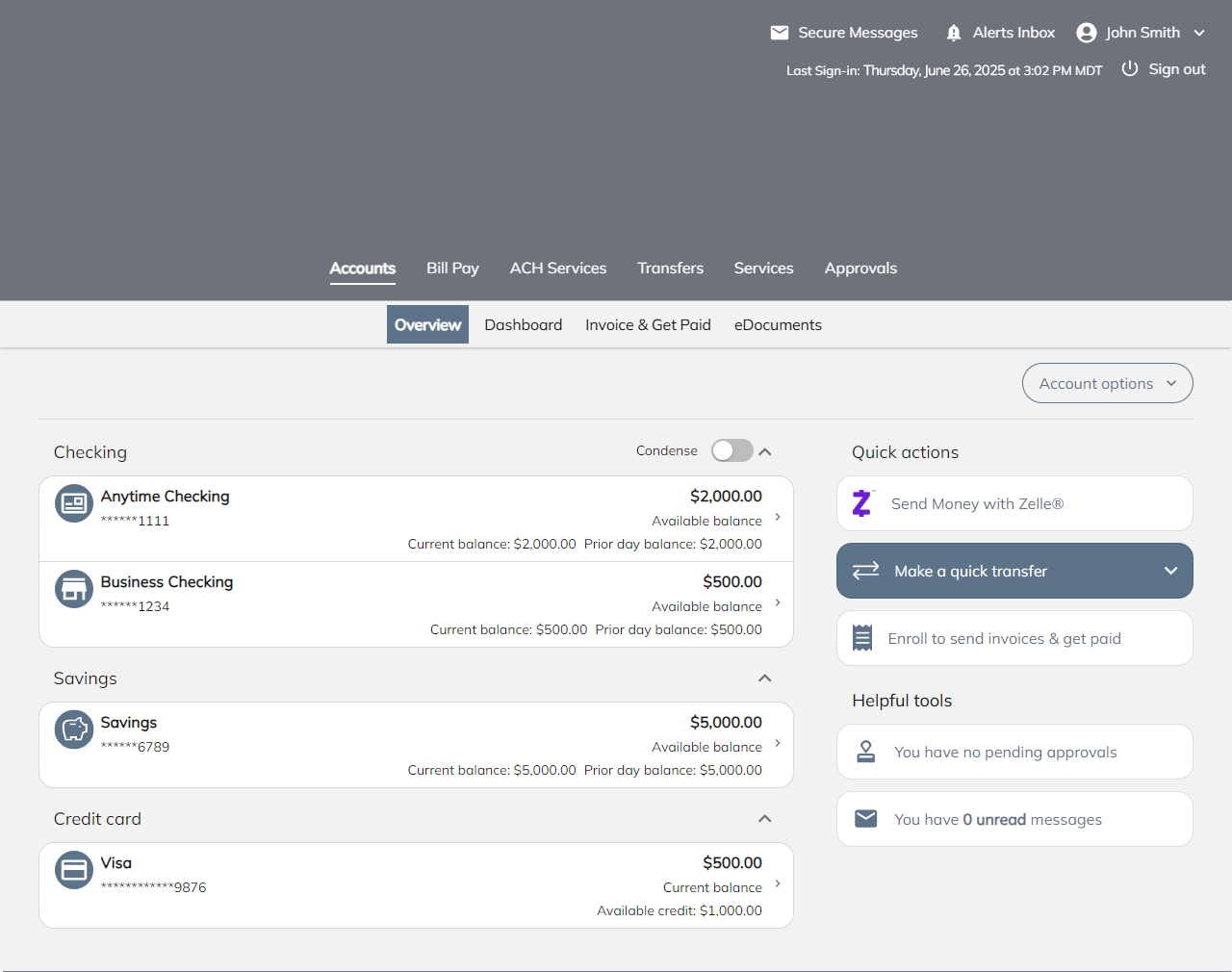Select the Business Checking storefront icon
This screenshot has height=972, width=1232.
[x=74, y=589]
